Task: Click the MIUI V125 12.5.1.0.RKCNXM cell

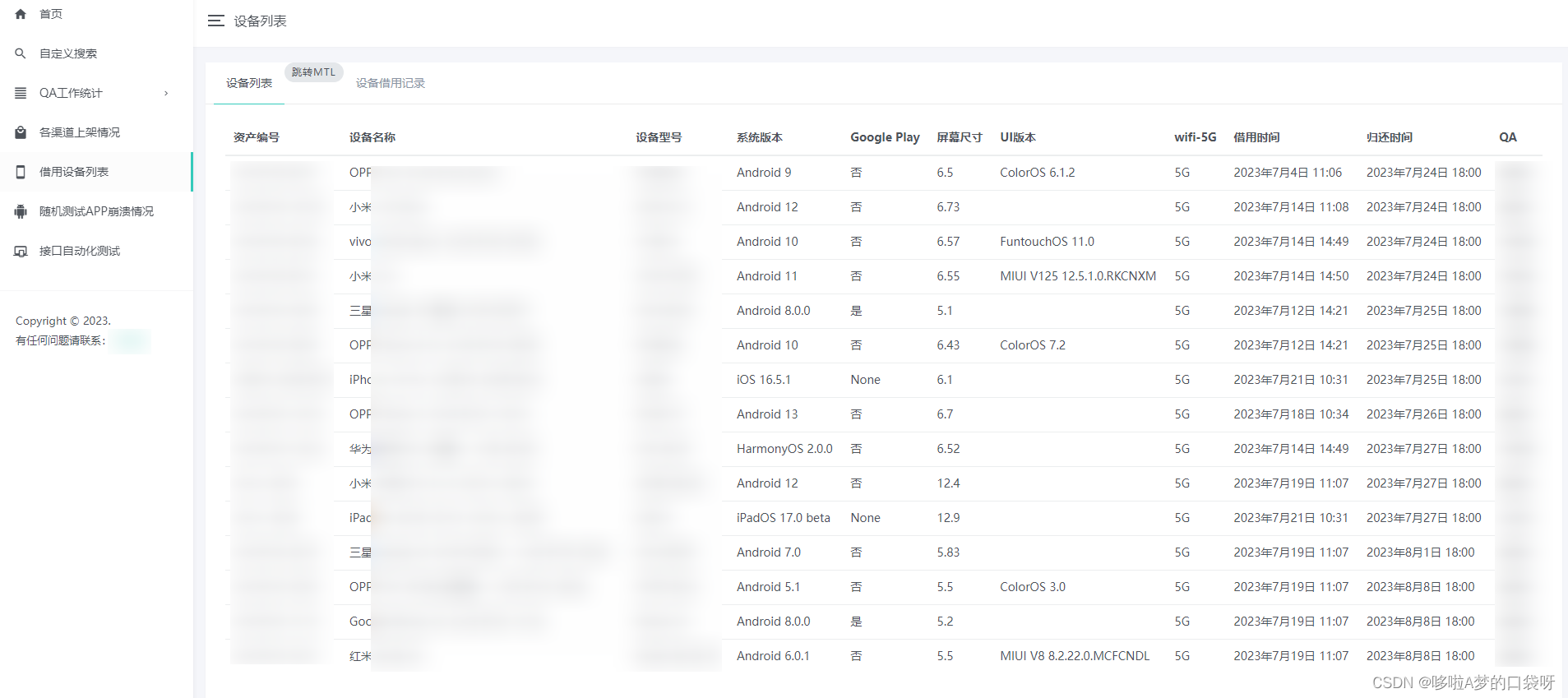Action: point(1078,276)
